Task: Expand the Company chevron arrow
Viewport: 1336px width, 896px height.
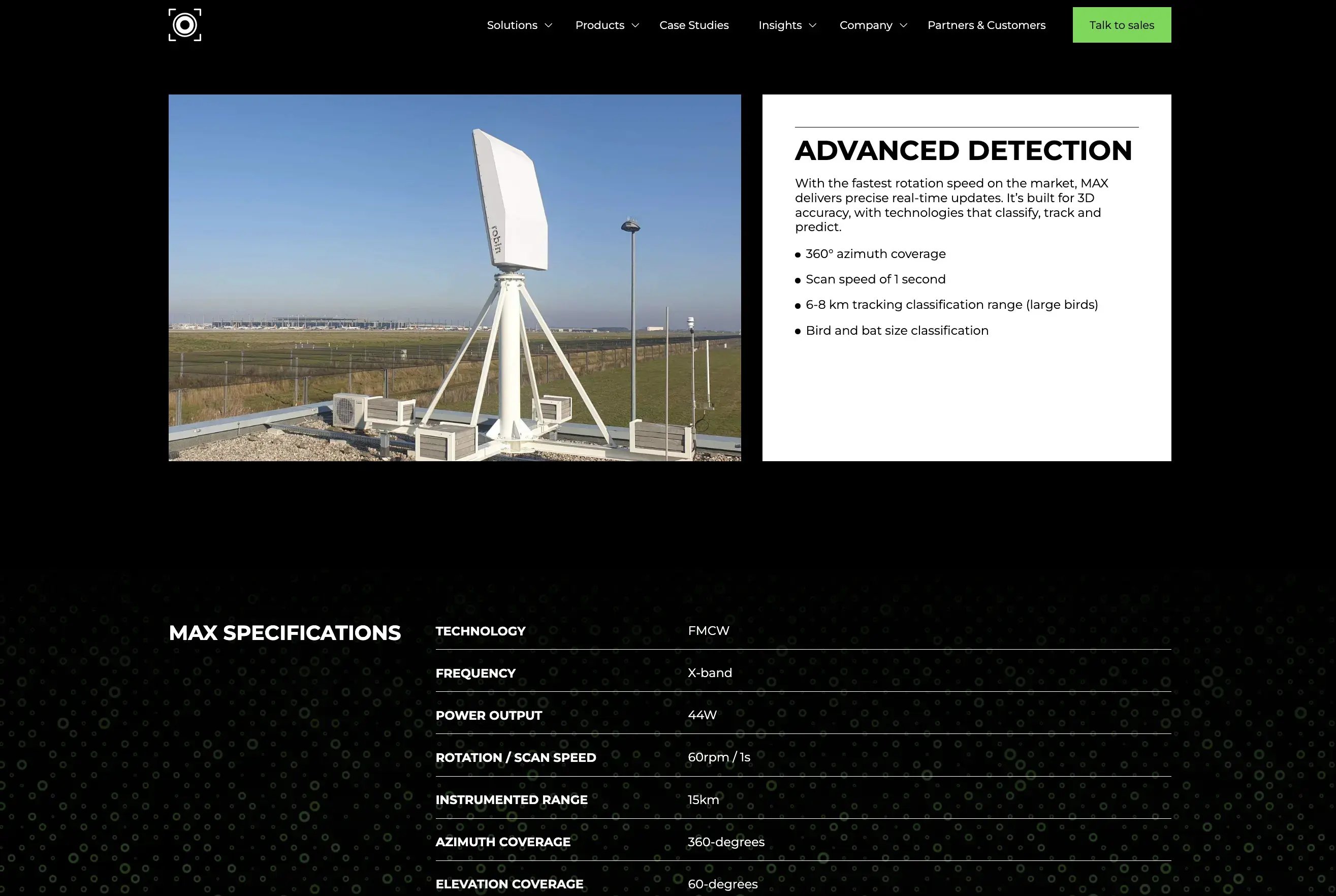Action: [903, 25]
